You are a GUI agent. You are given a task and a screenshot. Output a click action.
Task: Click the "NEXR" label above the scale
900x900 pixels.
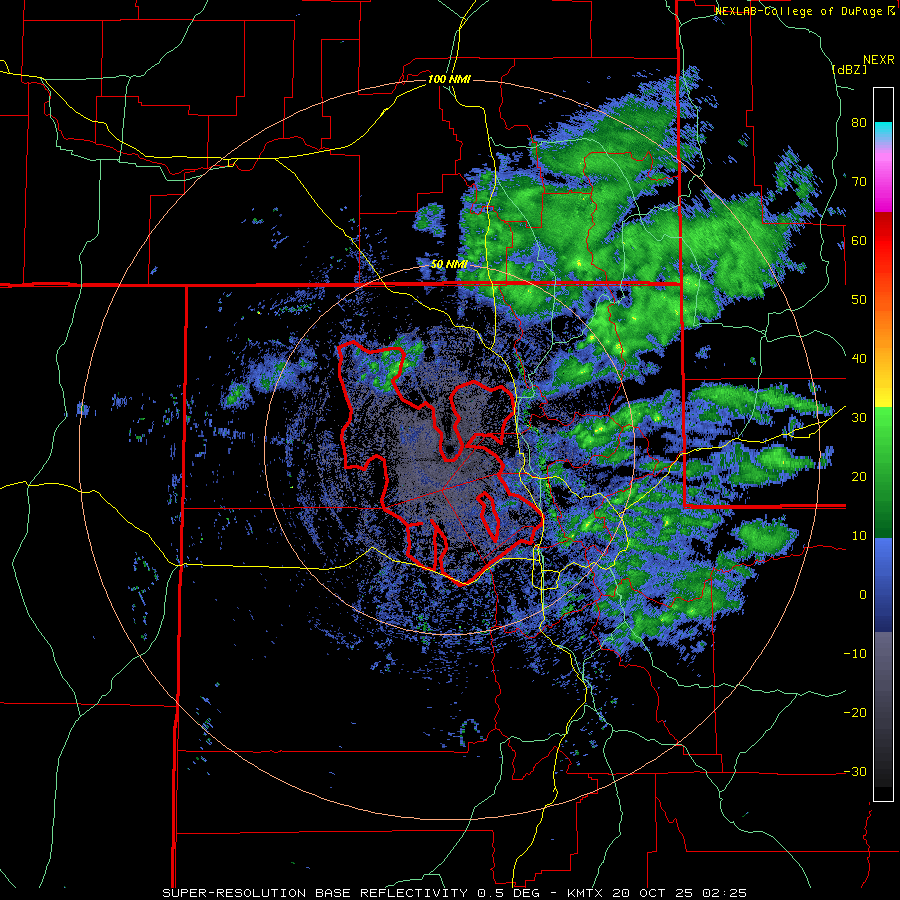pyautogui.click(x=879, y=59)
